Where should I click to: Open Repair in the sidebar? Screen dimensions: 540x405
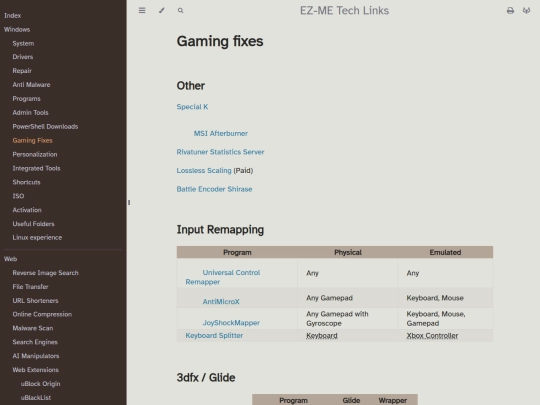pos(22,71)
